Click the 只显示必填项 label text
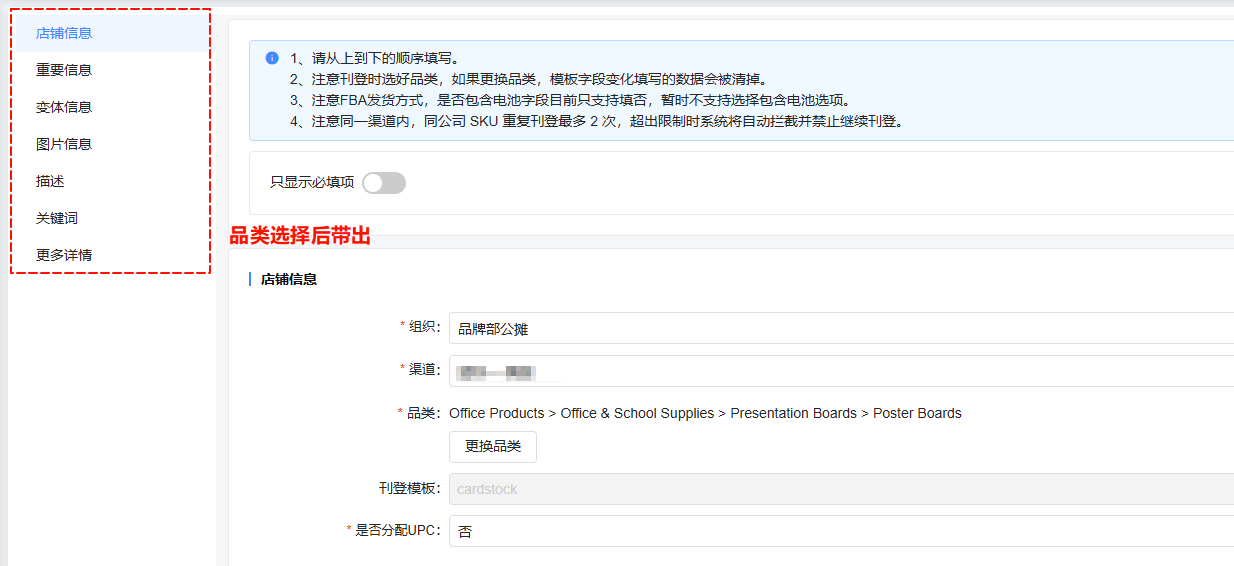Image resolution: width=1234 pixels, height=566 pixels. point(312,183)
